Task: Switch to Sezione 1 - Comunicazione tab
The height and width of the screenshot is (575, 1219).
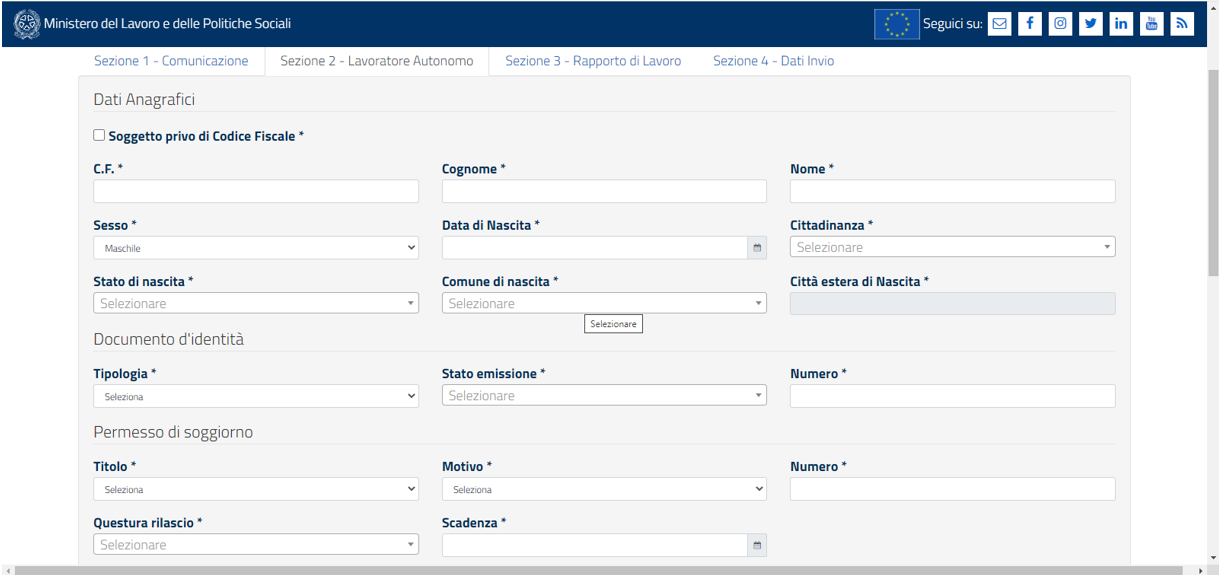Action: [x=171, y=61]
